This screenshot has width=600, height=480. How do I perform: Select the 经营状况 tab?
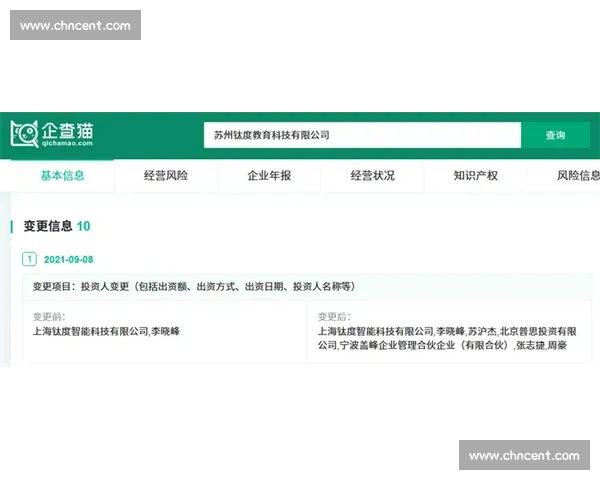pyautogui.click(x=372, y=176)
